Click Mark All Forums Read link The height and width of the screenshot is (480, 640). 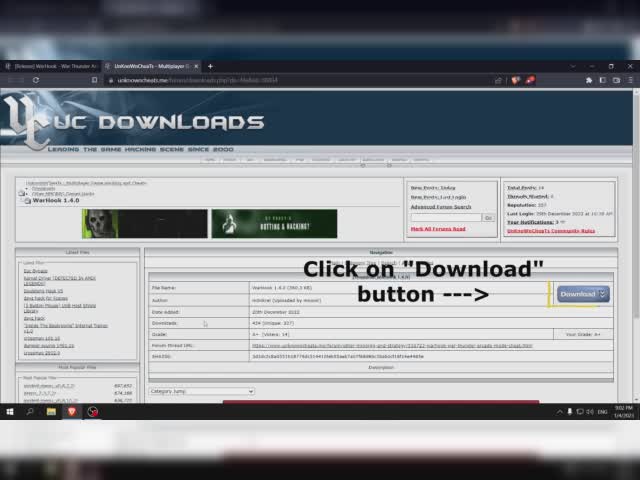tap(438, 229)
